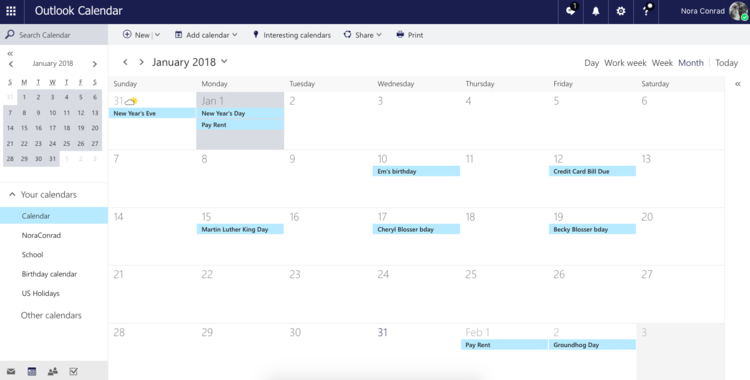Click the Print toolbar button
The image size is (750, 380).
pos(410,35)
